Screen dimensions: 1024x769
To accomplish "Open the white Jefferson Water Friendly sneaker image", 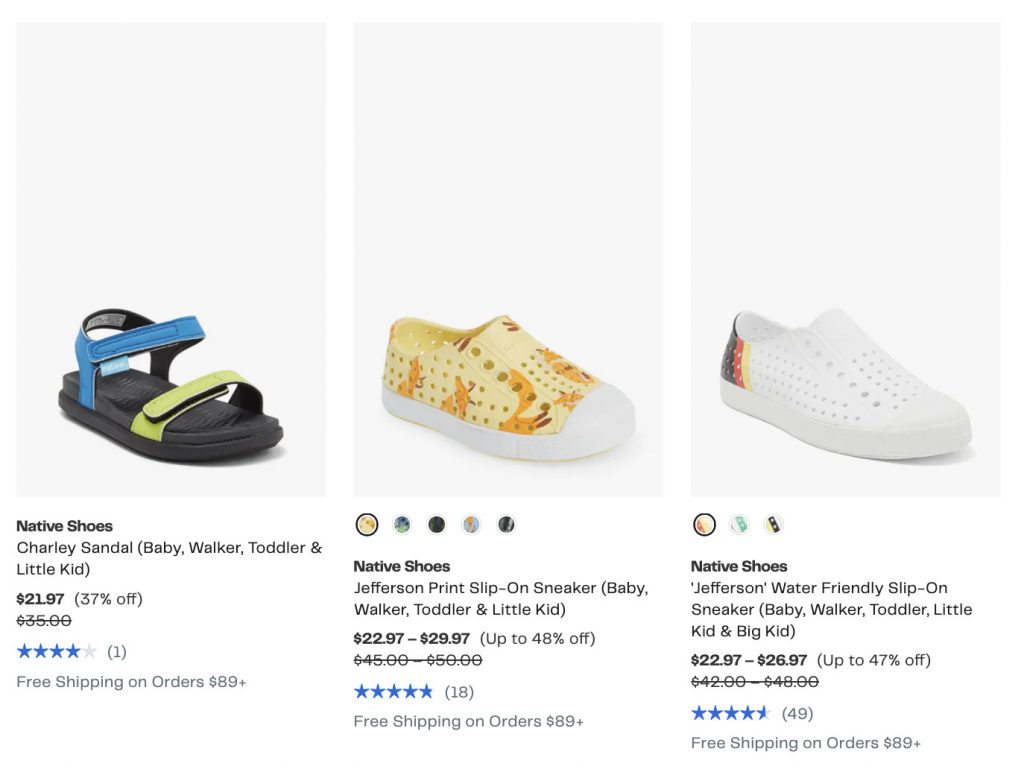I will click(845, 260).
